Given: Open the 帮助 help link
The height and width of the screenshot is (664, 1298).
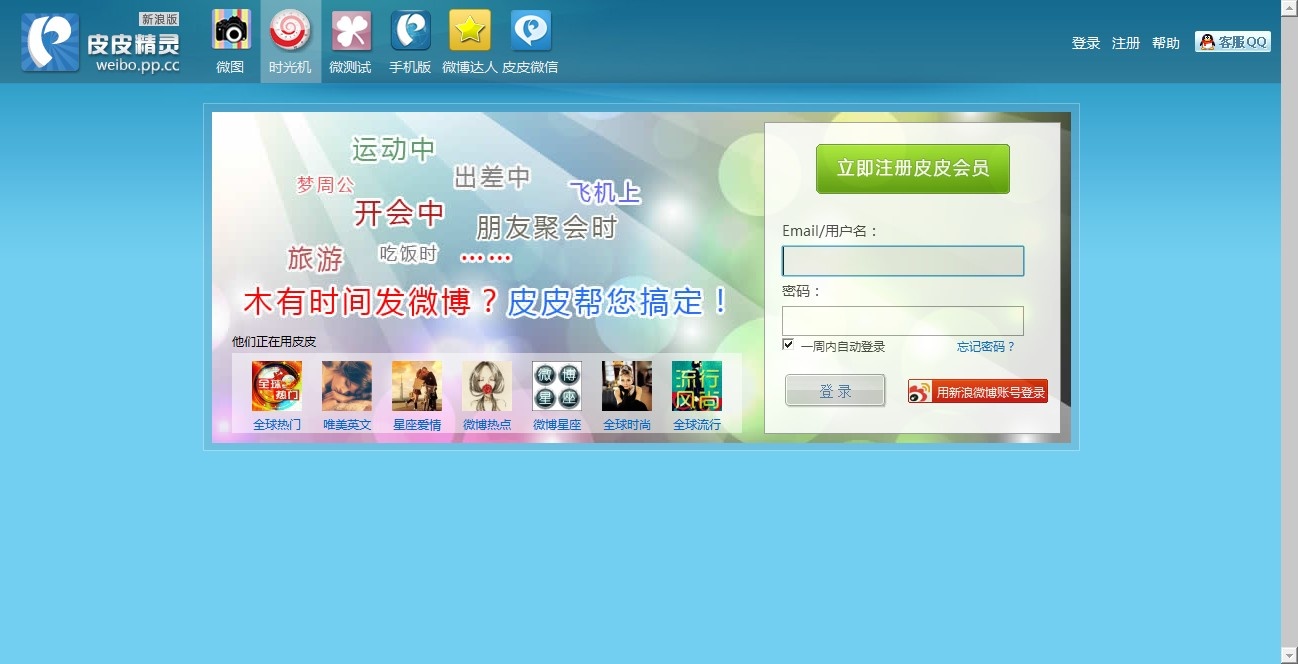Looking at the screenshot, I should point(1166,43).
